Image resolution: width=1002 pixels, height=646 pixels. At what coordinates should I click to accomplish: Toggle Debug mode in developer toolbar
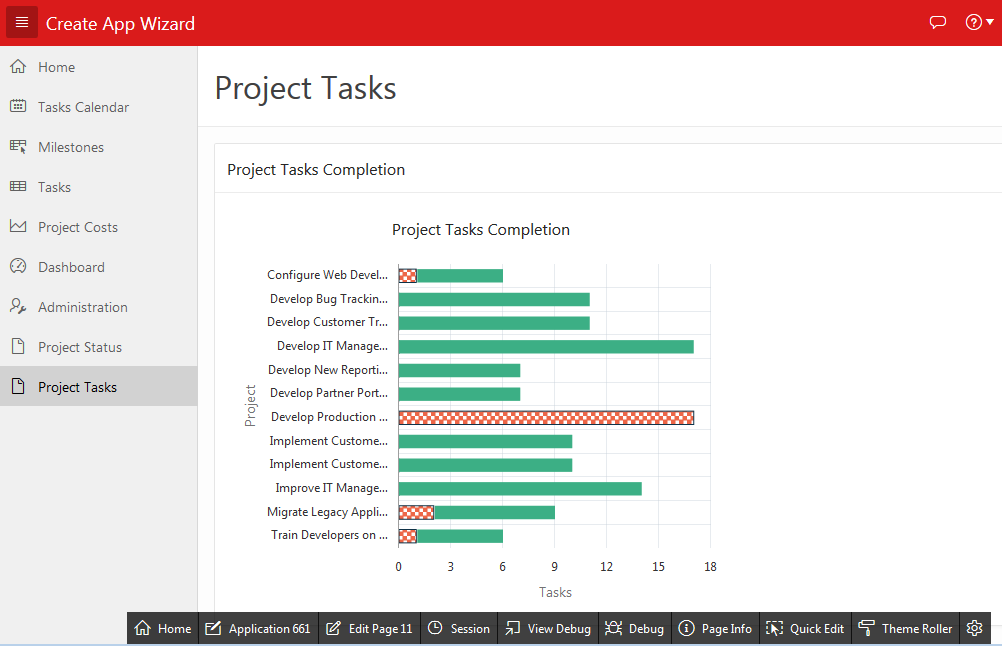(635, 628)
